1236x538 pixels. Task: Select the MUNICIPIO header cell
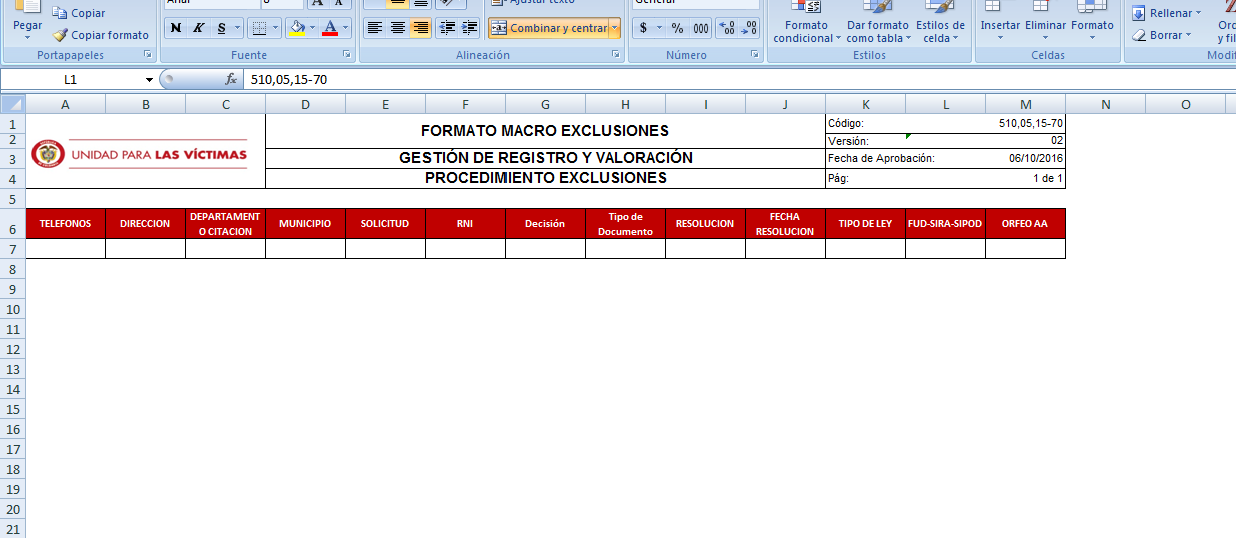tap(305, 224)
